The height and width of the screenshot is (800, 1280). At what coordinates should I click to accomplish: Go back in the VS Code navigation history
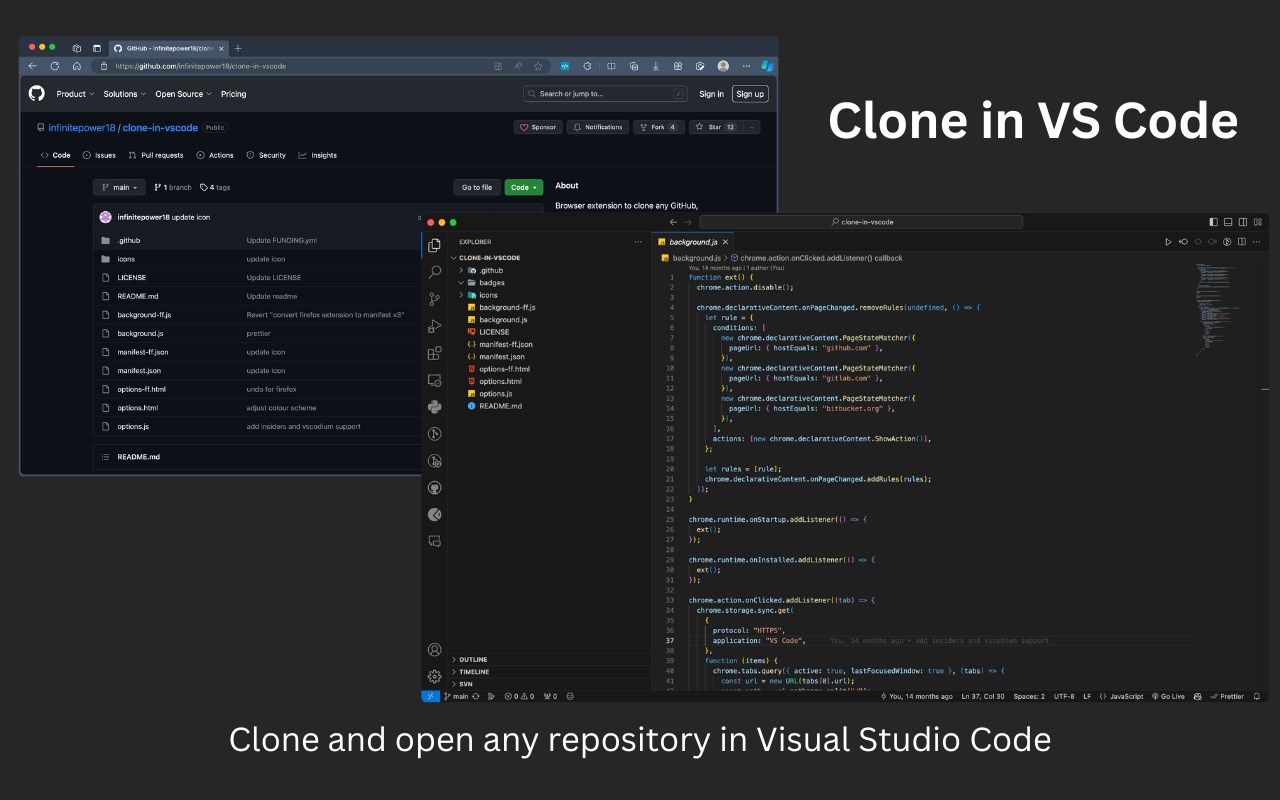[673, 222]
